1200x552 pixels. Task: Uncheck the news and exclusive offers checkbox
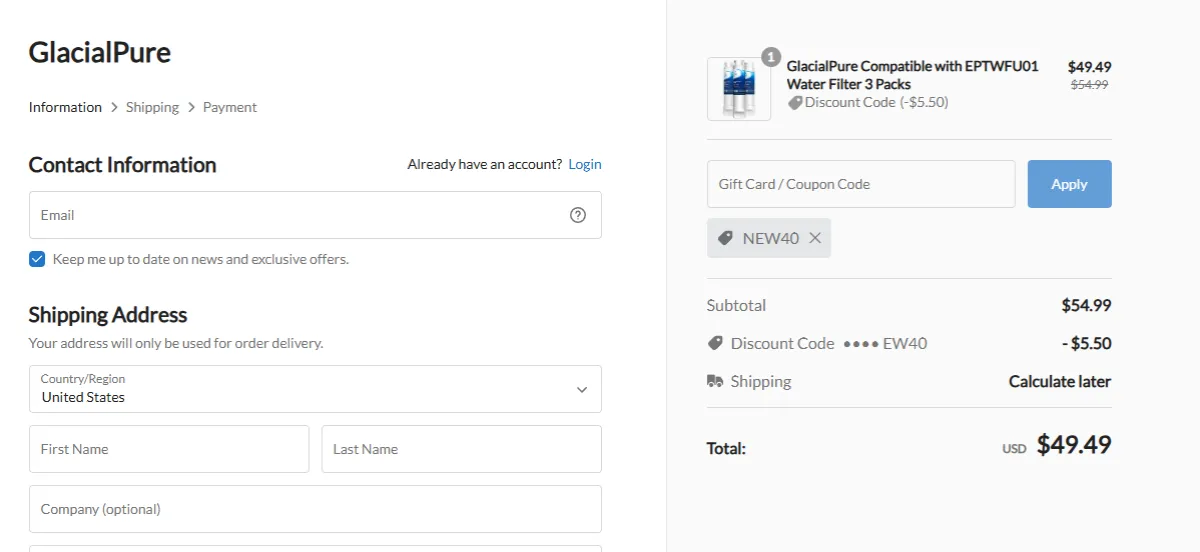(37, 259)
